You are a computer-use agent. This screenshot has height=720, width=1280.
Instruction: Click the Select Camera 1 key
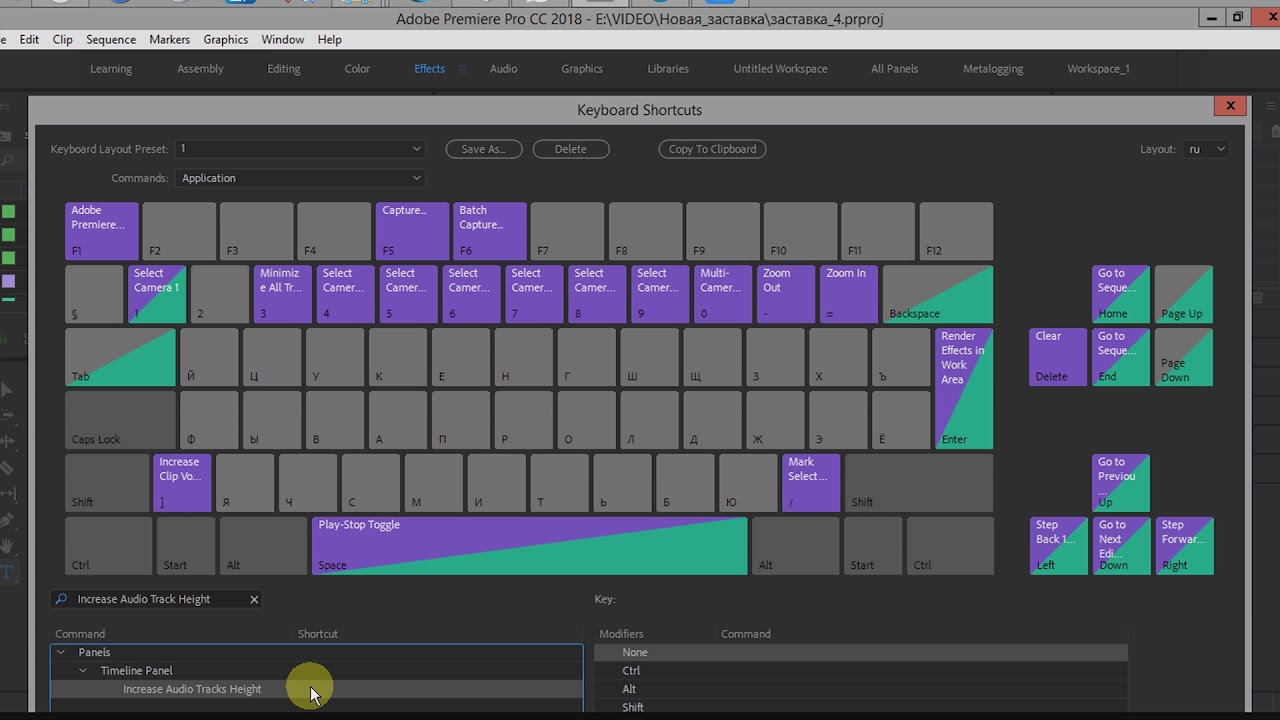(157, 294)
